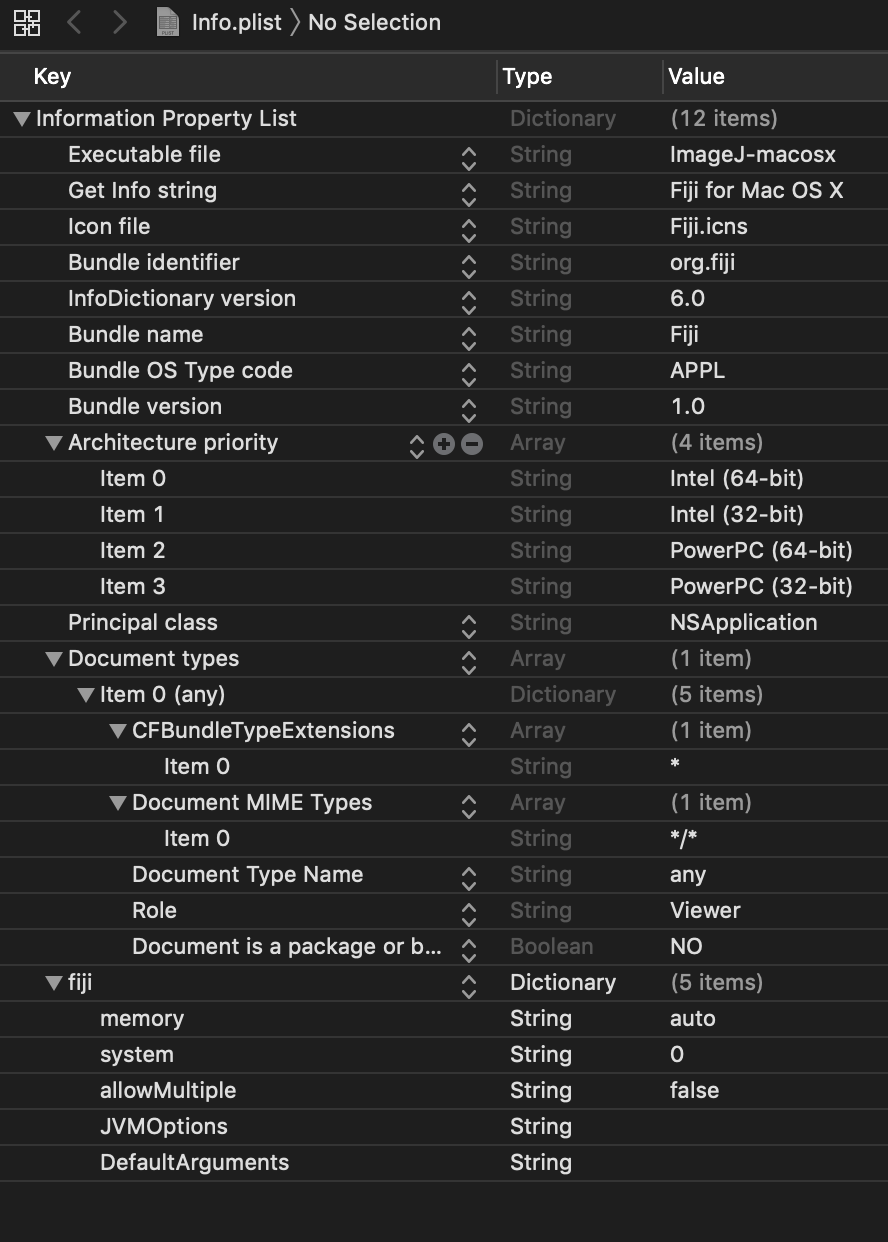The height and width of the screenshot is (1242, 888).
Task: Go back with the left arrow
Action: (x=74, y=22)
